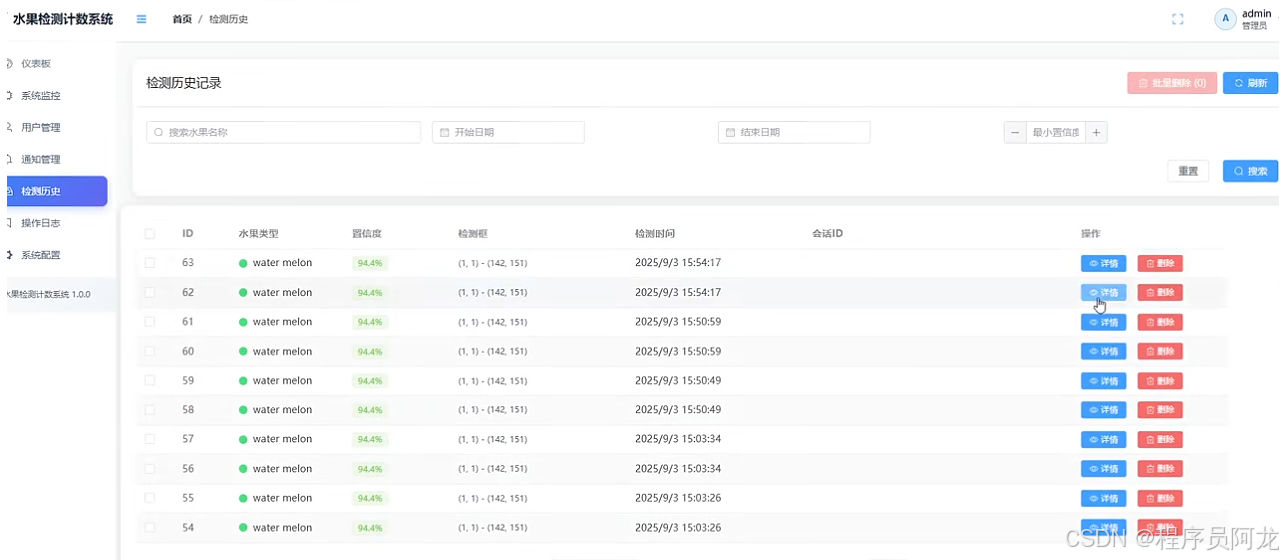This screenshot has width=1283, height=560.
Task: Toggle fullscreen mode icon
Action: (1178, 19)
